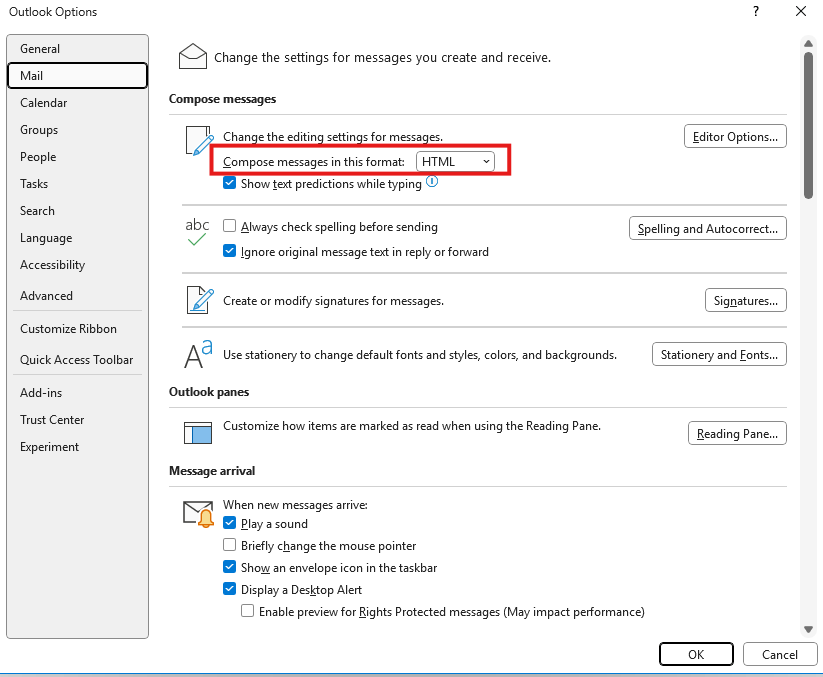Open Editor Options
The image size is (823, 677).
click(735, 136)
